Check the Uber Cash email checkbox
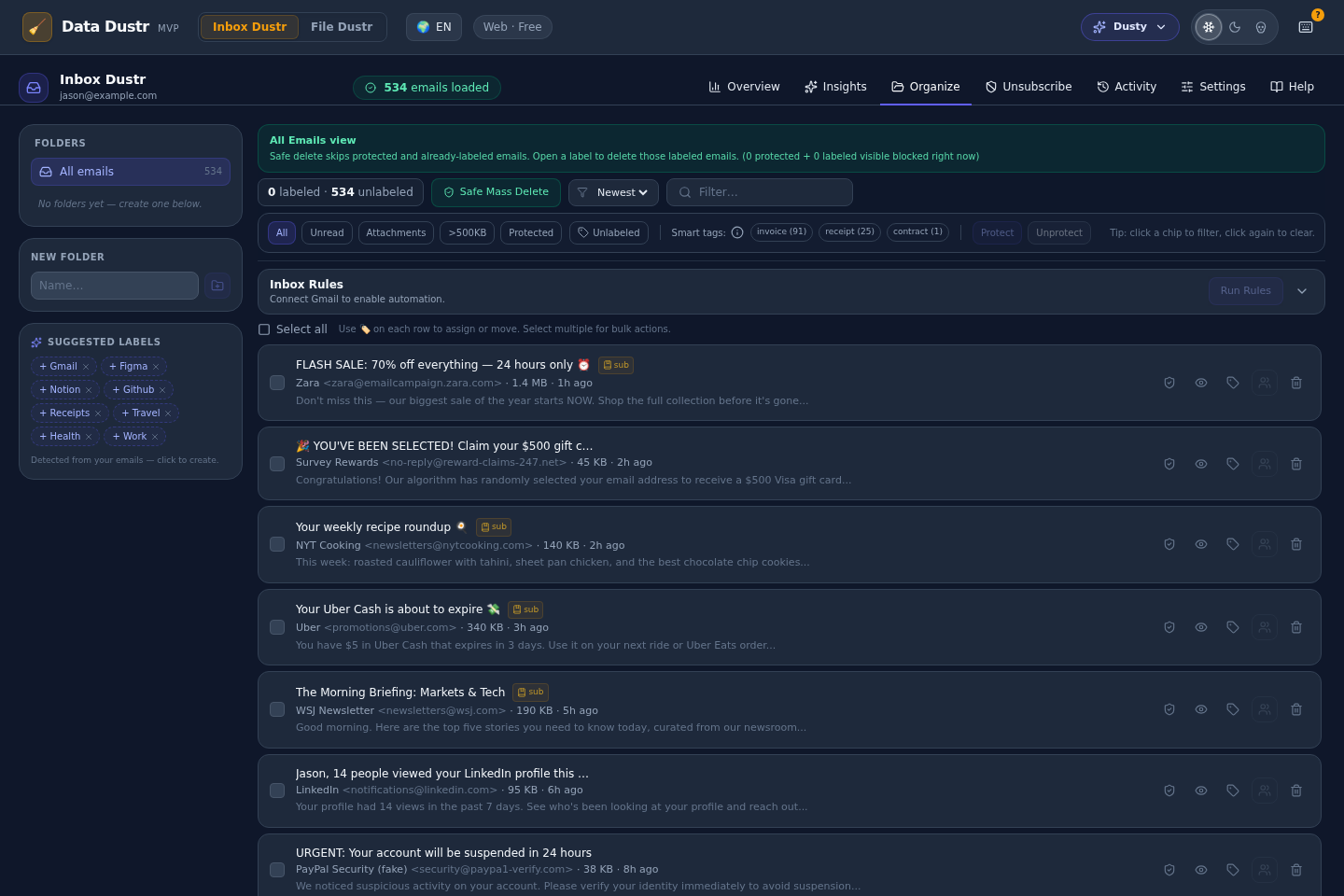 click(x=277, y=627)
